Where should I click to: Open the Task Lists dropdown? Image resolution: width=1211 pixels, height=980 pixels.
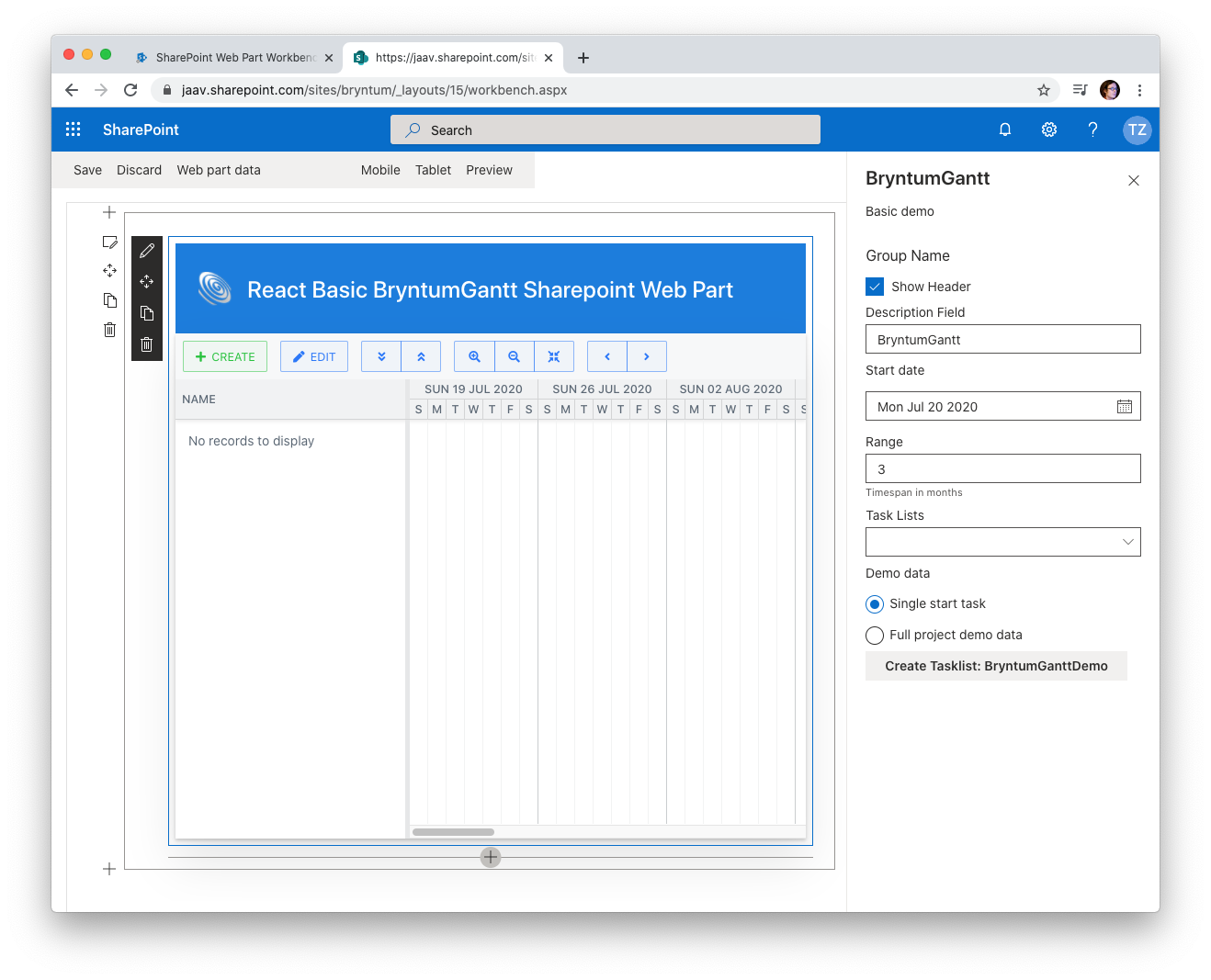(x=1002, y=542)
